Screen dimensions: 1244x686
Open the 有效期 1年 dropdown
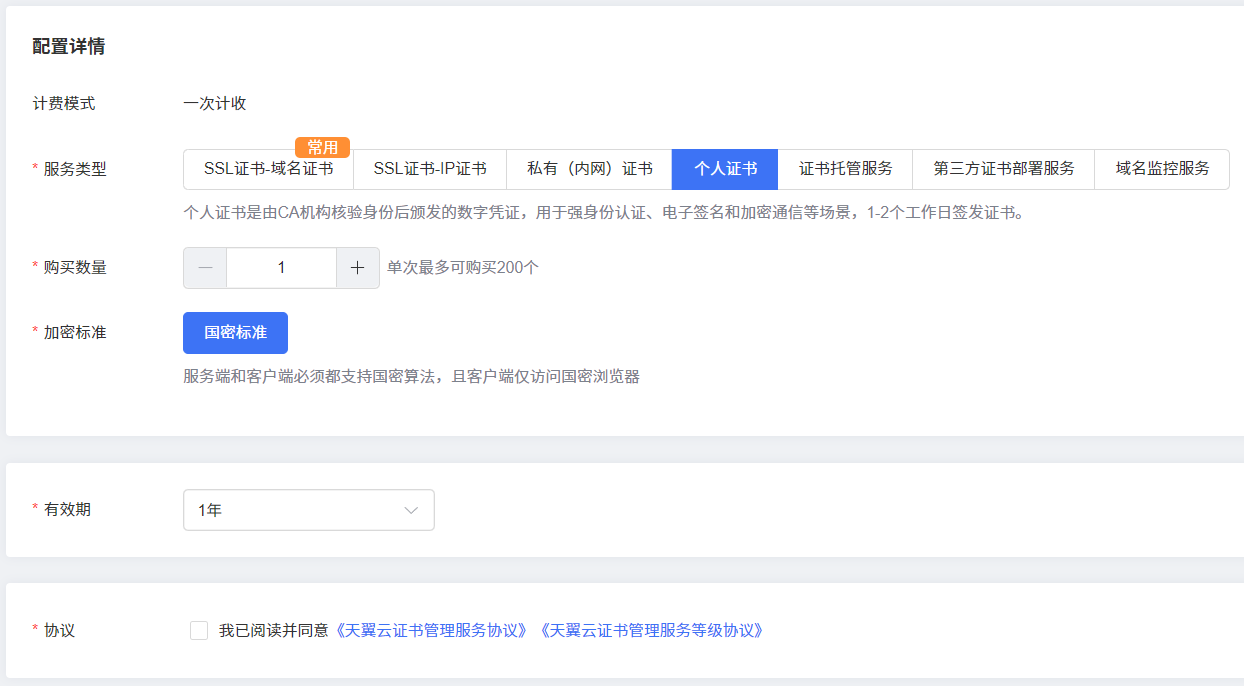click(x=308, y=510)
